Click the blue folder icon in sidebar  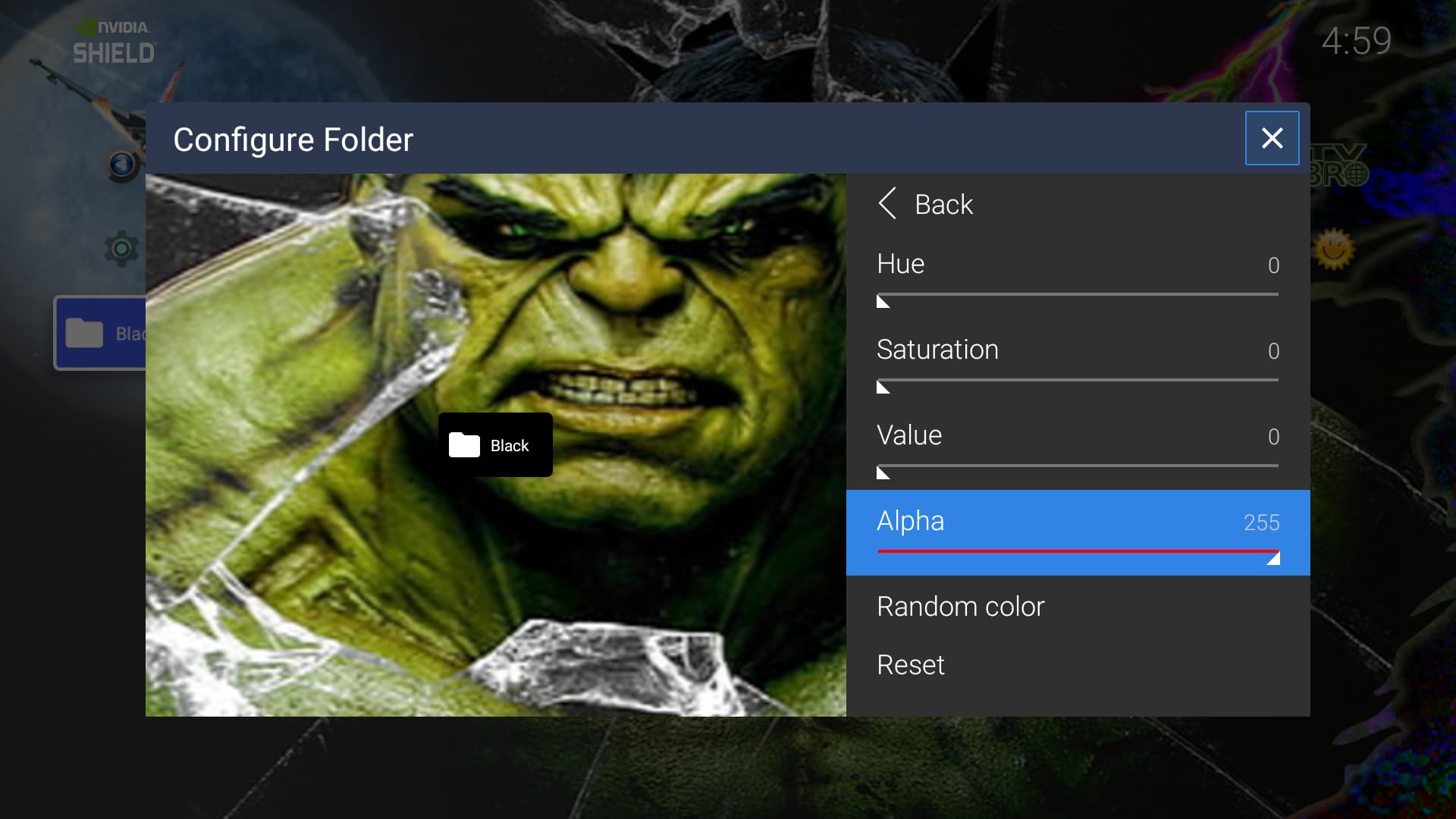pos(84,333)
